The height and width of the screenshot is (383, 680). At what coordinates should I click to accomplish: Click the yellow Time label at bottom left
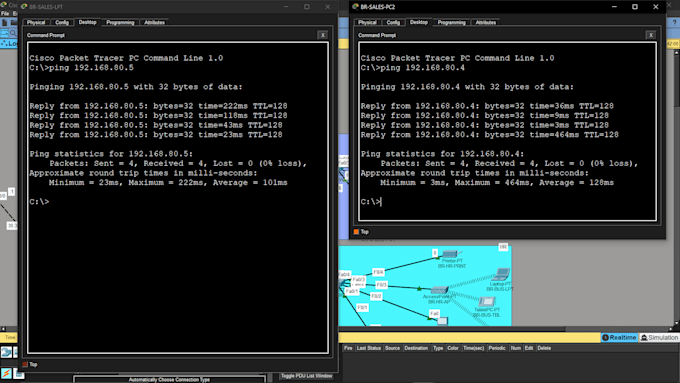10,337
